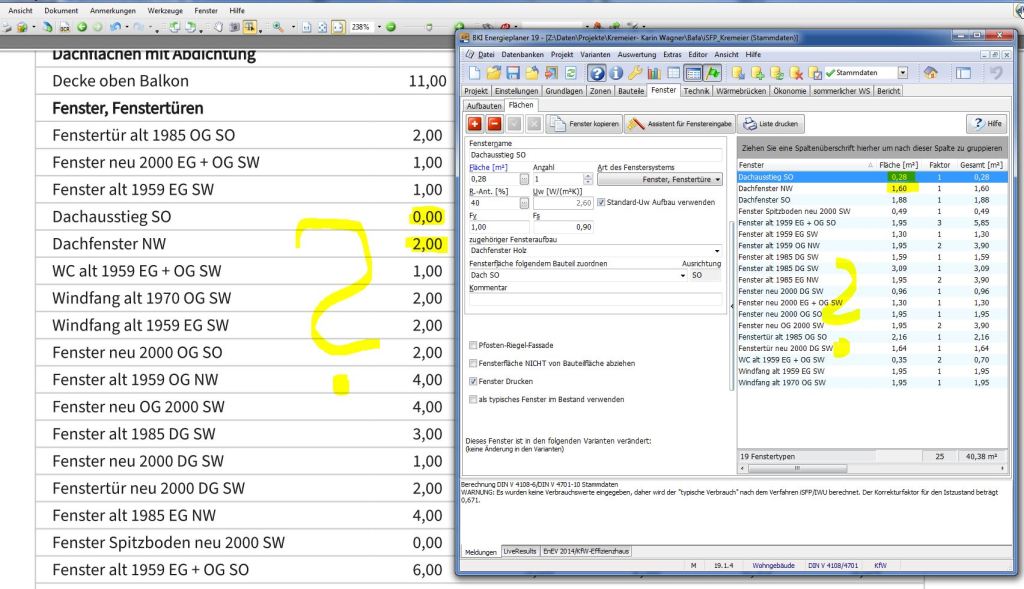Image resolution: width=1024 pixels, height=589 pixels.
Task: Click the Fenstername input field
Action: pos(594,155)
